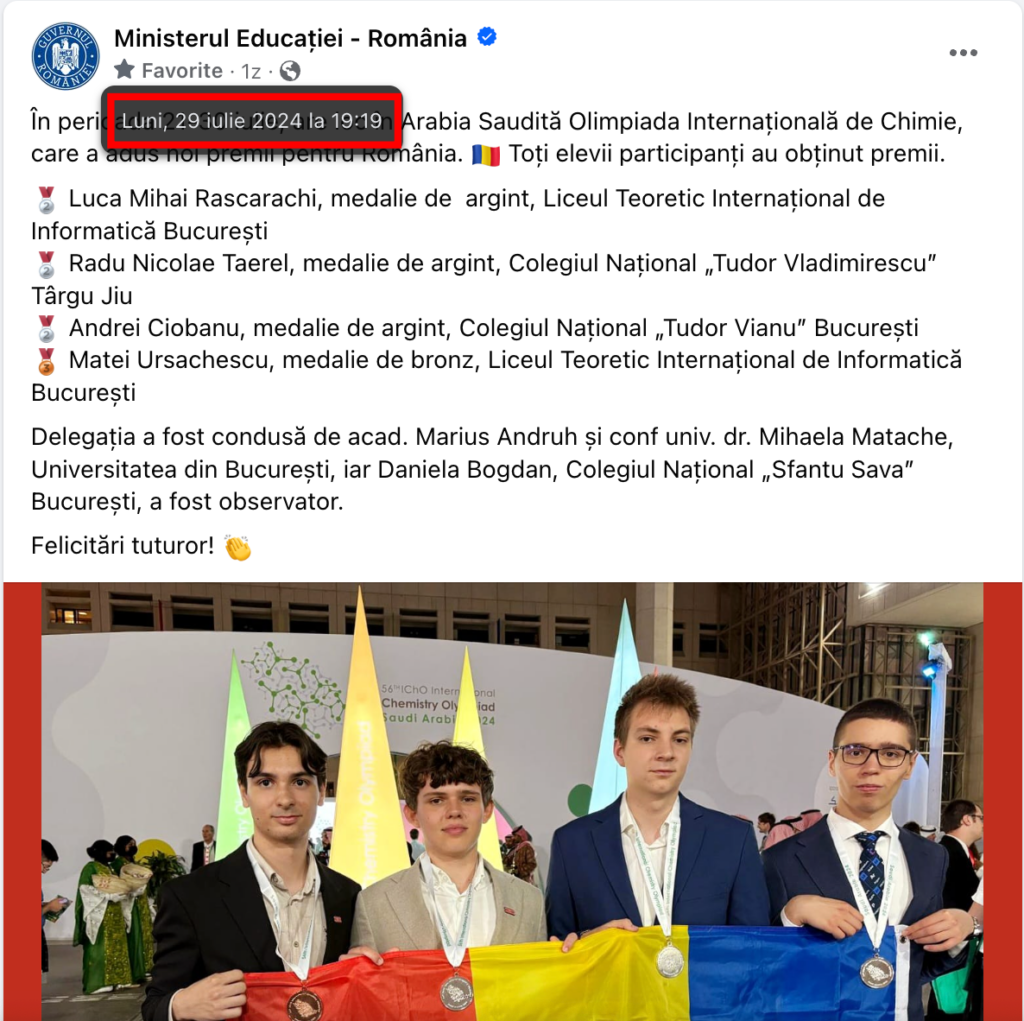Open the three-dot post options menu
Screen dimensions: 1024x1021
pyautogui.click(x=963, y=53)
